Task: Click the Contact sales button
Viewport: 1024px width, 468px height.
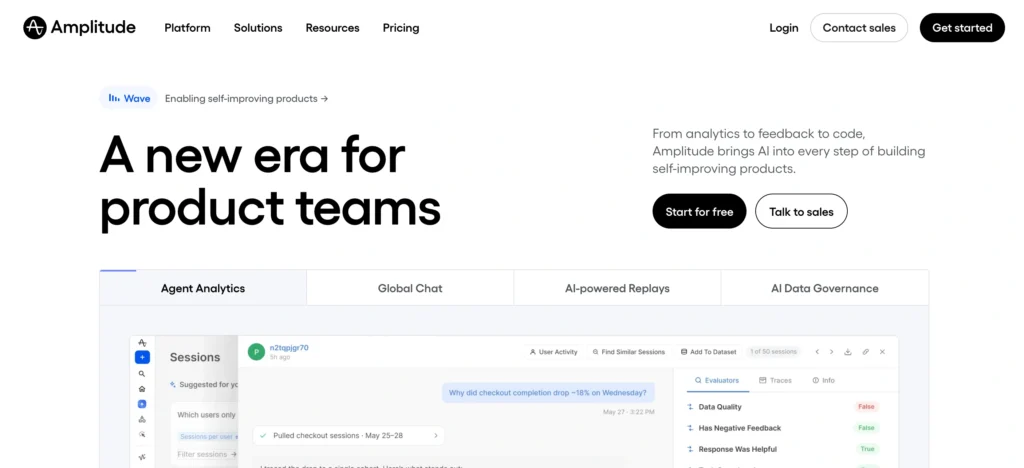Action: (859, 28)
